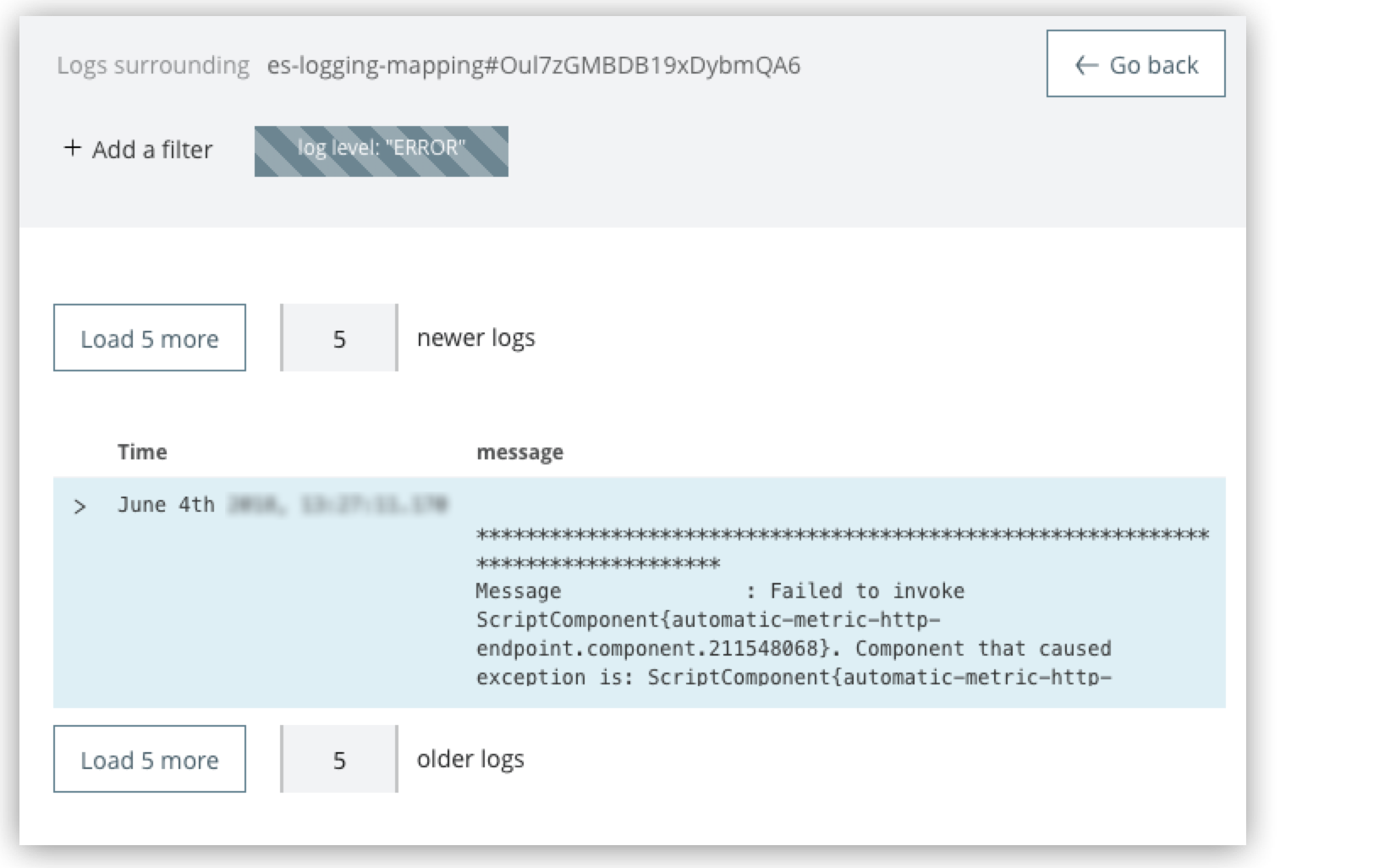Click the "older logs" label
The height and width of the screenshot is (868, 1379).
(470, 759)
